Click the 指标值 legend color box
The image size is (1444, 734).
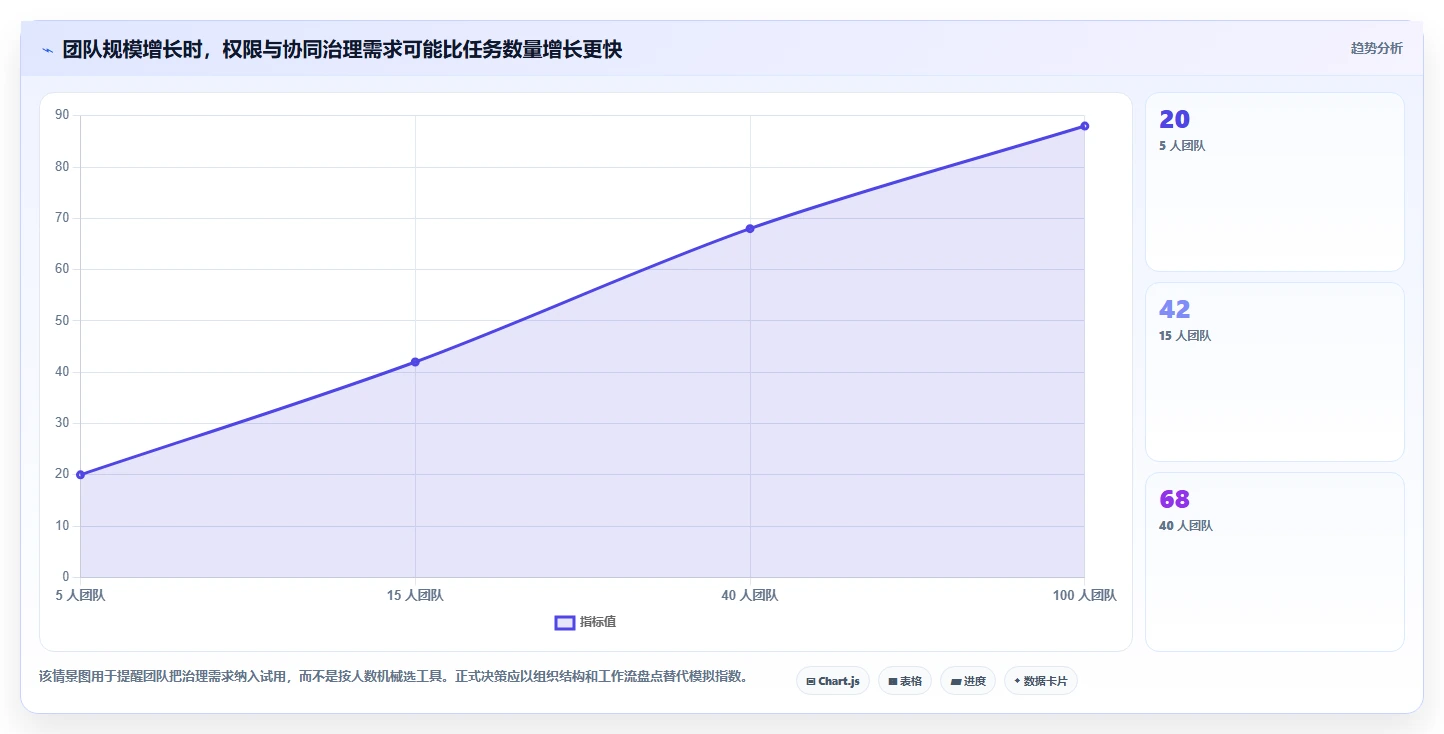(x=564, y=622)
